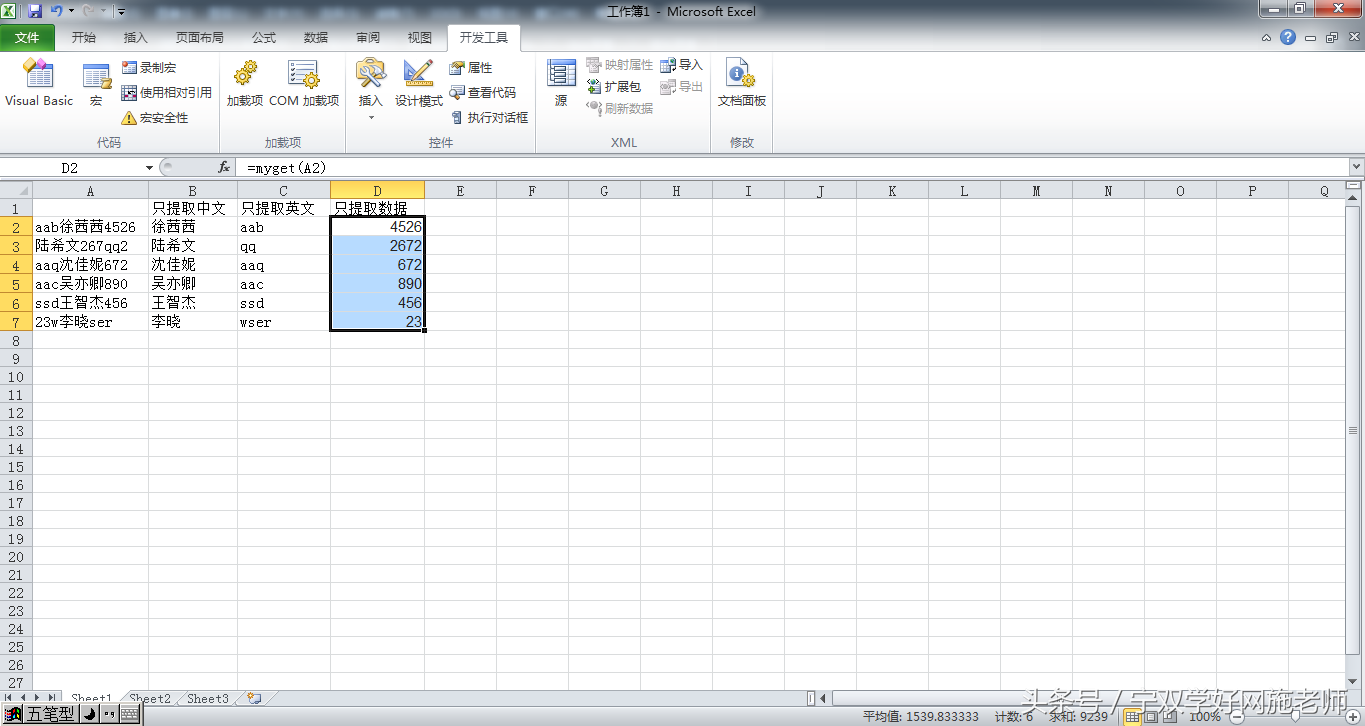
Task: Select header cell 只提取英文
Action: 284,209
